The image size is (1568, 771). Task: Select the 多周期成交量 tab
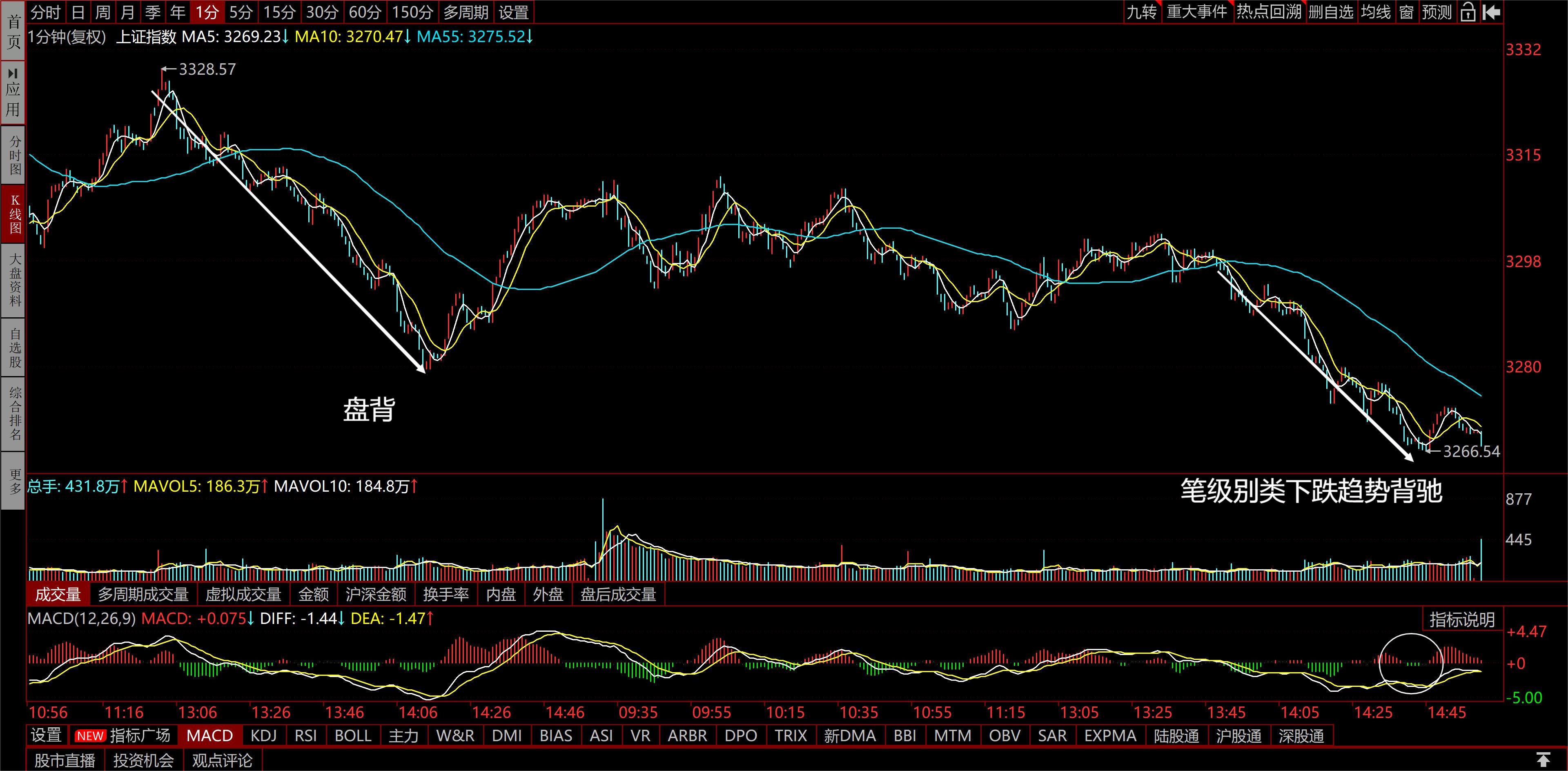pyautogui.click(x=144, y=595)
